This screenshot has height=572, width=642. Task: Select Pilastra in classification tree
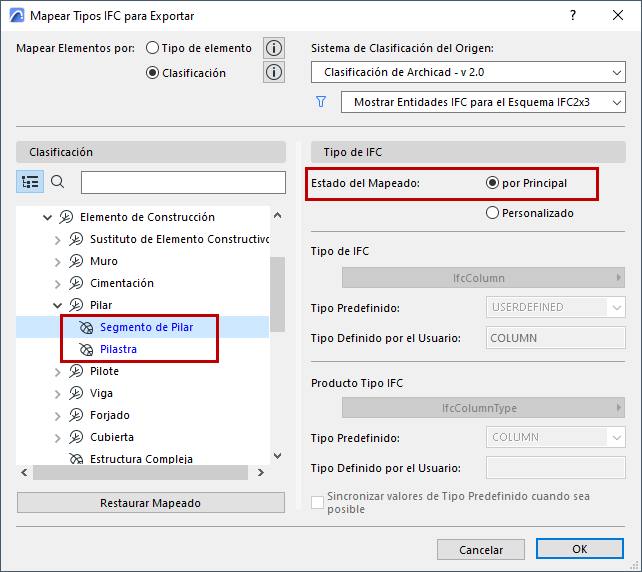point(119,349)
